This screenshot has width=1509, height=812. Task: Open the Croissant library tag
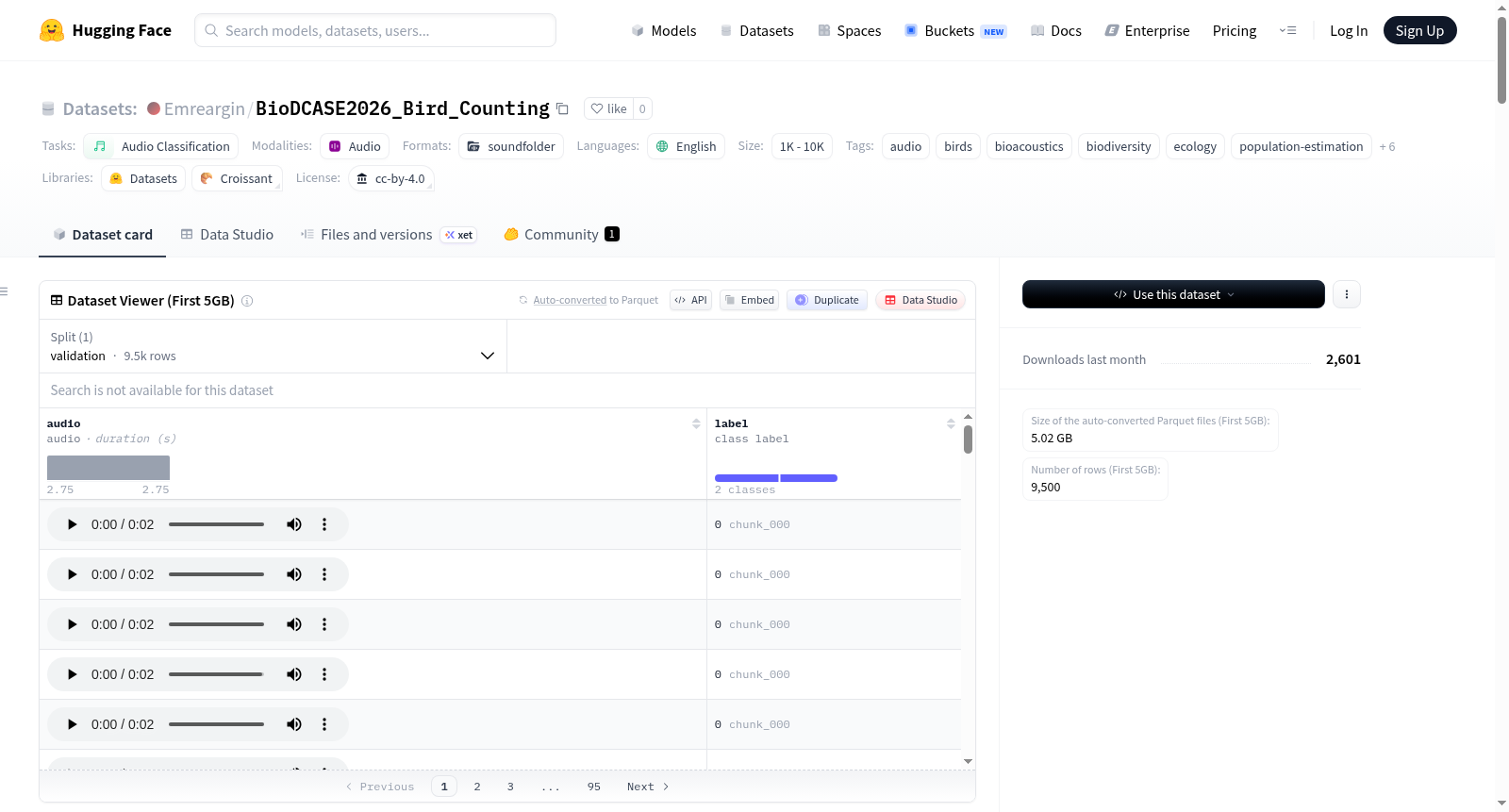click(237, 178)
